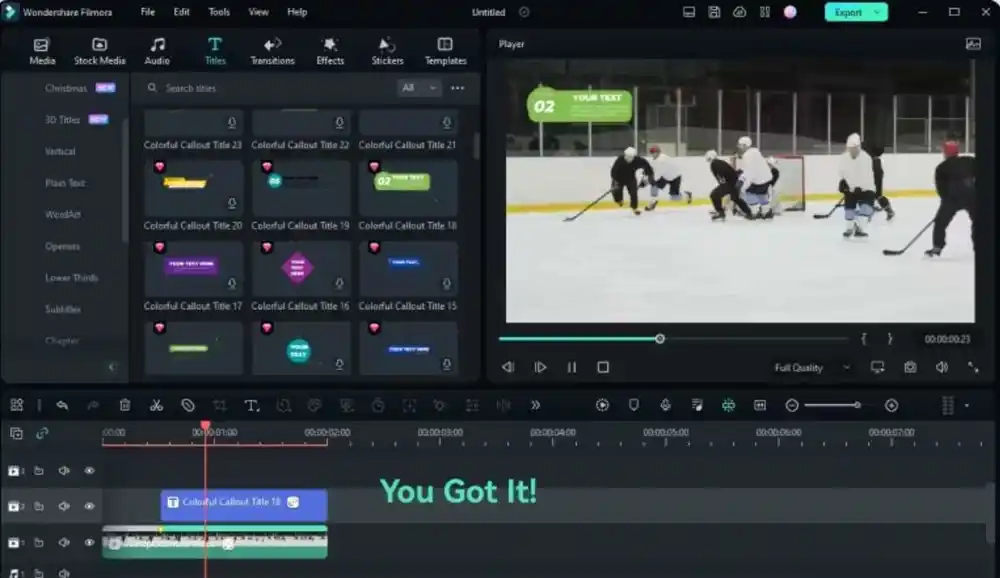Click the scissors split tool in timeline toolbar

pyautogui.click(x=156, y=405)
